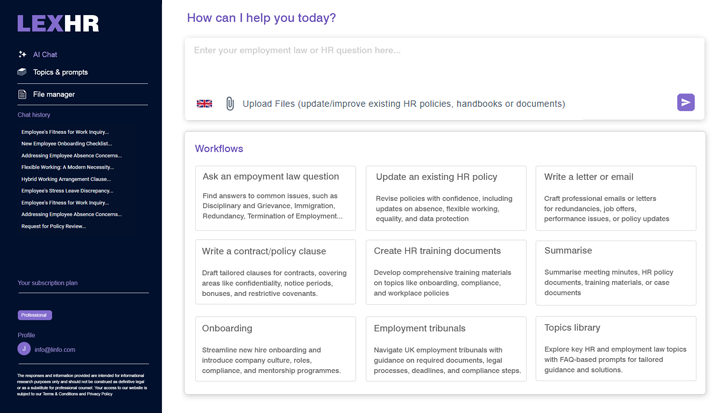This screenshot has width=726, height=413.
Task: Open the Topics library workflow card
Action: [616, 349]
